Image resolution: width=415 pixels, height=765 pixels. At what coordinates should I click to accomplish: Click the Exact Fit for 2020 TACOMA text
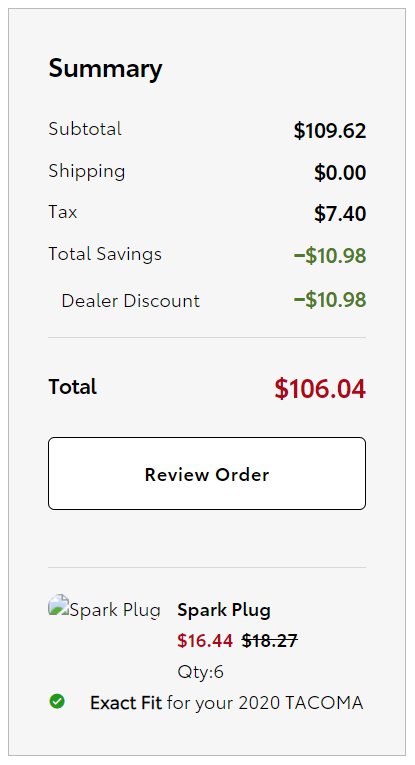226,703
